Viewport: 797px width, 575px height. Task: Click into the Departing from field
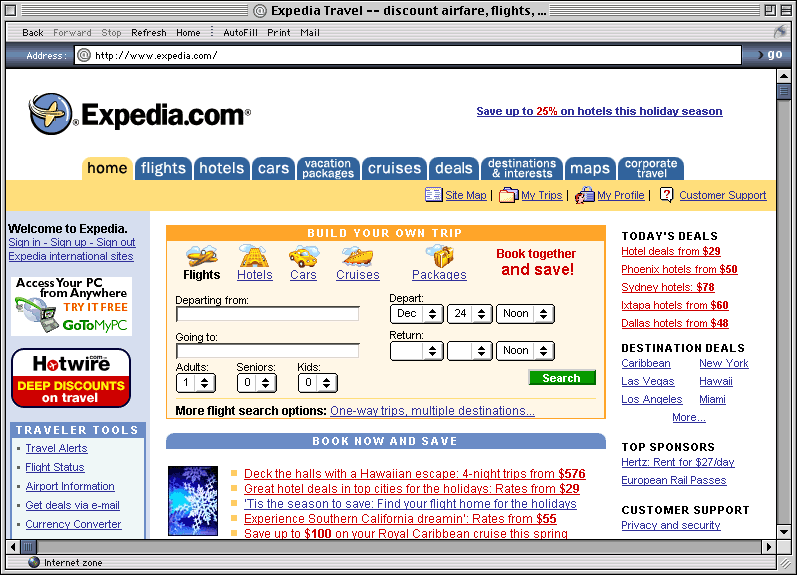point(267,314)
